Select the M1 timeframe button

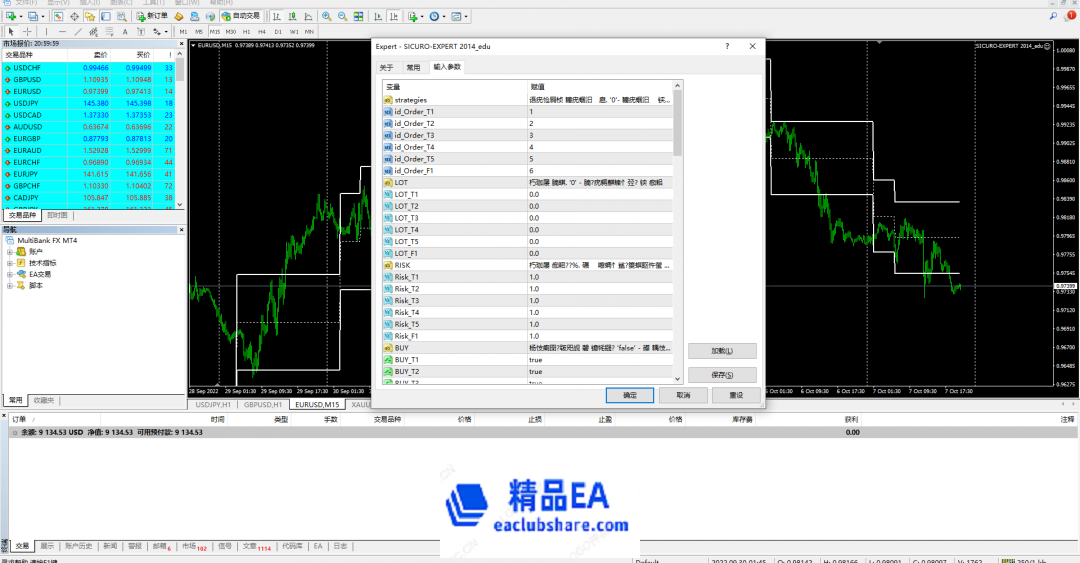click(183, 32)
